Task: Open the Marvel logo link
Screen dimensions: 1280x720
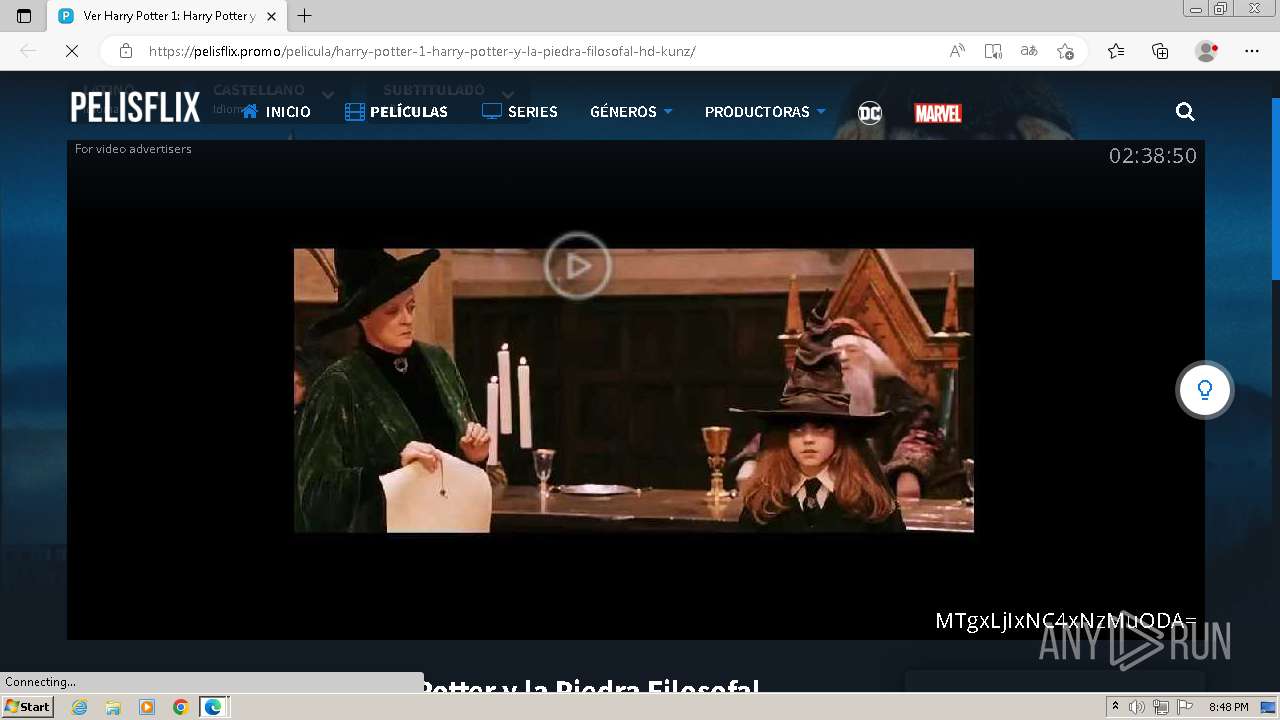Action: [938, 113]
